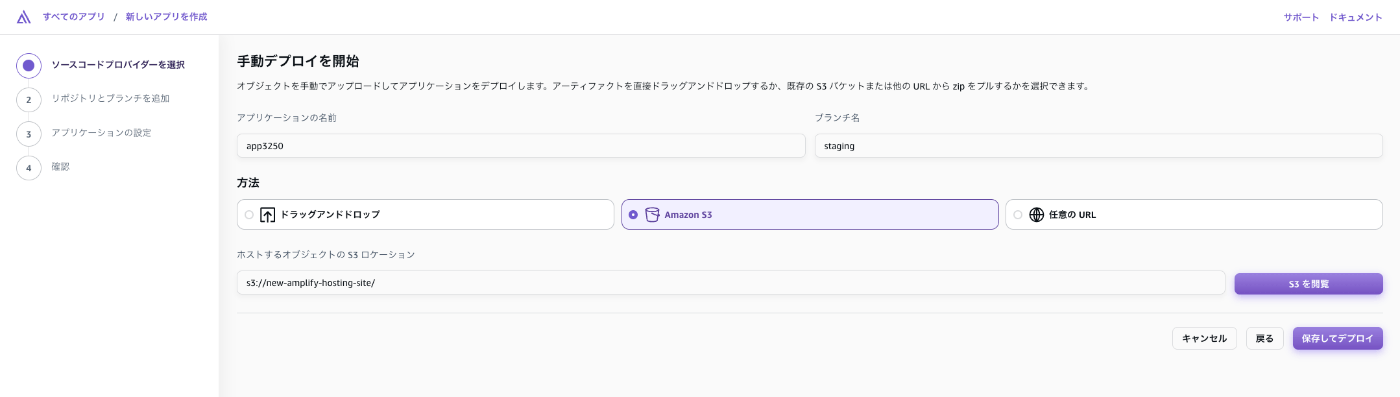
Task: Open the すべてのアプリ breadcrumb link
Action: [x=74, y=17]
